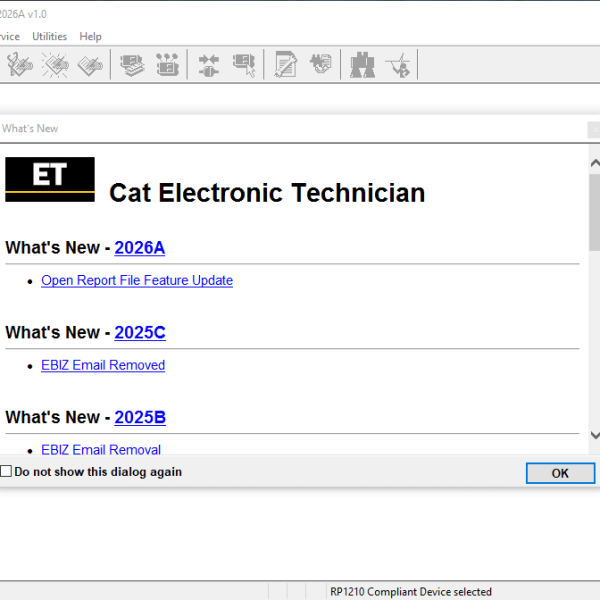Click 'RP1210 Compliant Device selected' status text
Image resolution: width=600 pixels, height=600 pixels.
[411, 592]
